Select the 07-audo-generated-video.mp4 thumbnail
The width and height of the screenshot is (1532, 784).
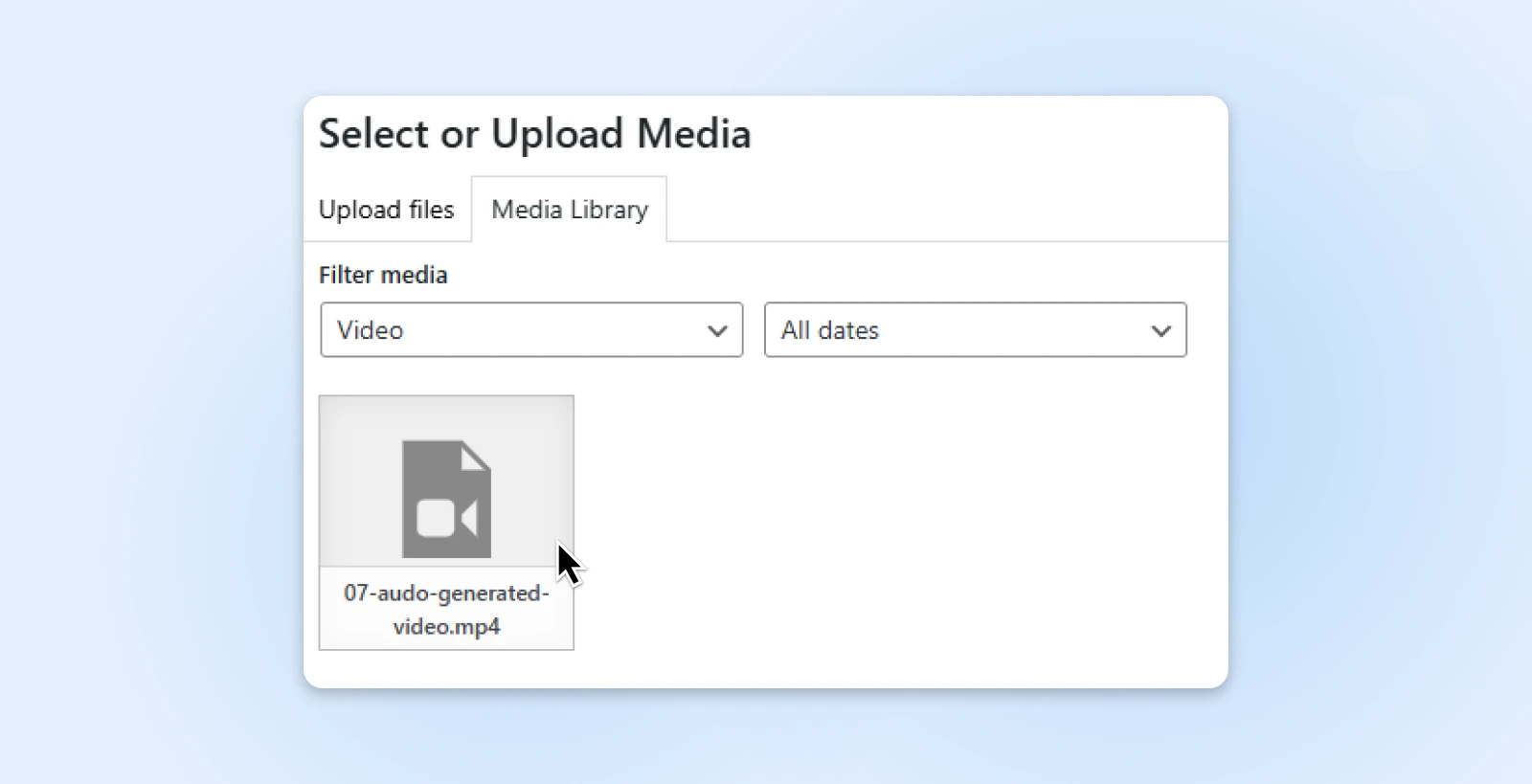[x=446, y=522]
